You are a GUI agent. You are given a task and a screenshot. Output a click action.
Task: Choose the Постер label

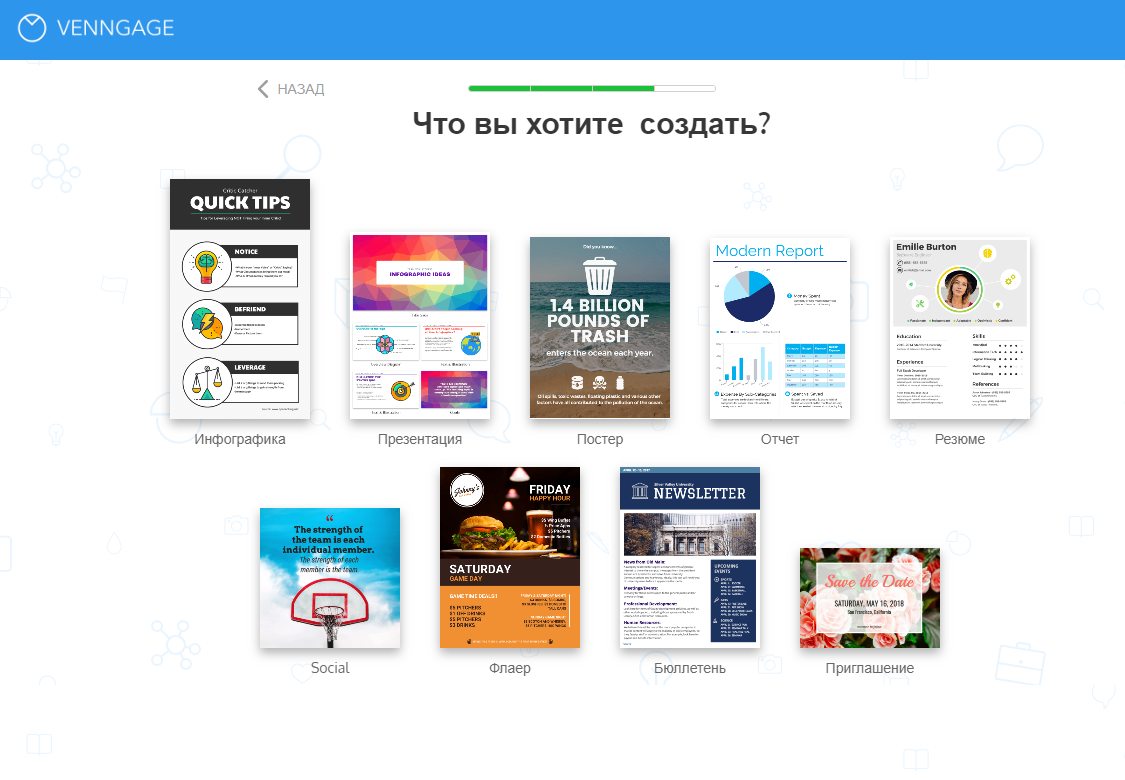coord(600,439)
